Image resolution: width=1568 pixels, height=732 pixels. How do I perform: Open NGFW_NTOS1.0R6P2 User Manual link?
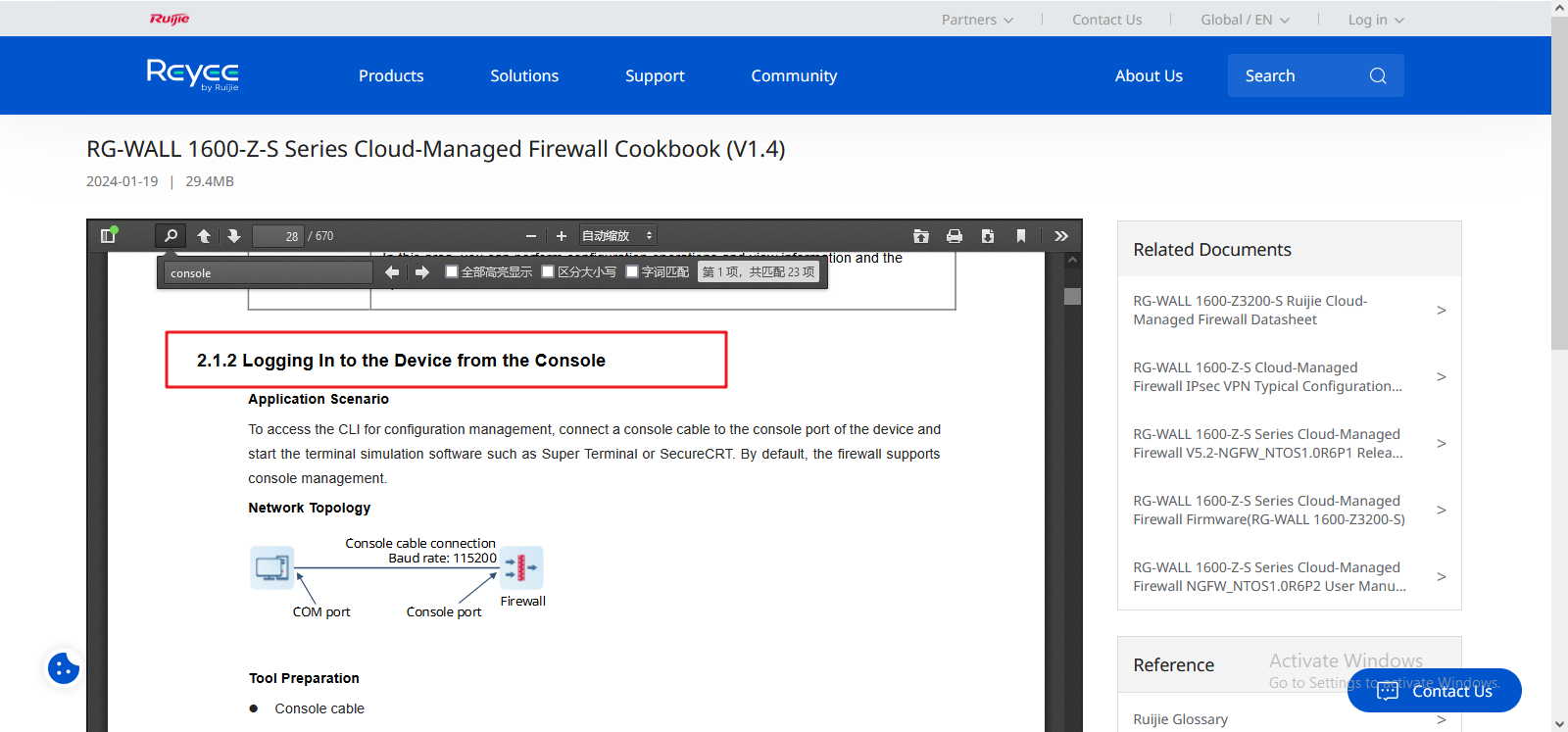[1269, 577]
